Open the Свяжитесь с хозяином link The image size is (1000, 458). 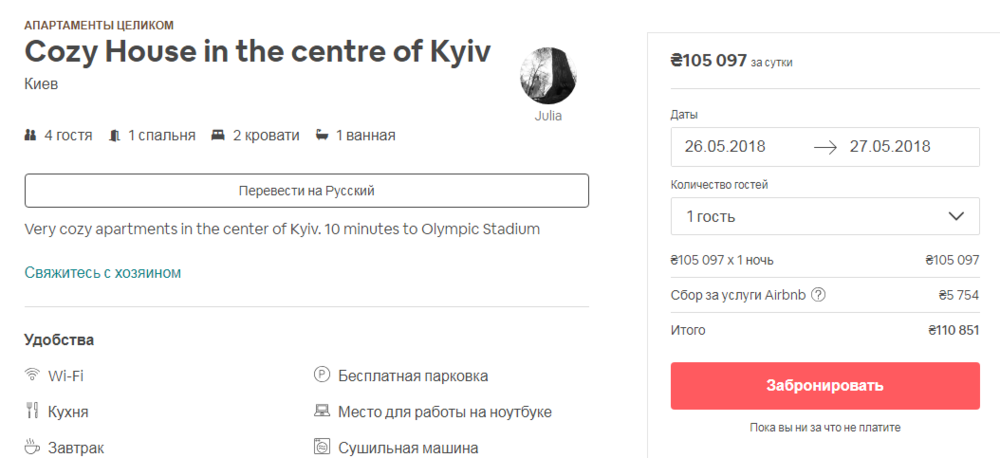[102, 272]
